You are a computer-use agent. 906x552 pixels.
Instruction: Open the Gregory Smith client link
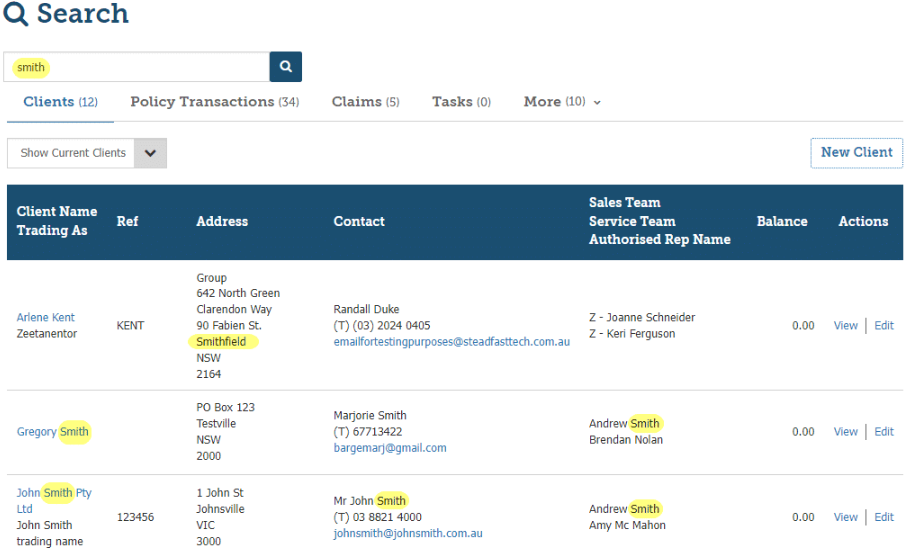(x=53, y=432)
